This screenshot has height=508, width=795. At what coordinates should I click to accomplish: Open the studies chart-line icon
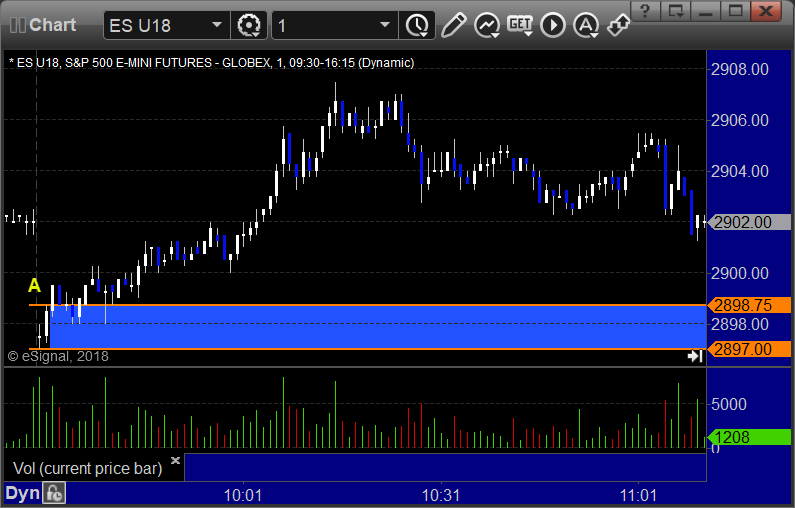(487, 25)
